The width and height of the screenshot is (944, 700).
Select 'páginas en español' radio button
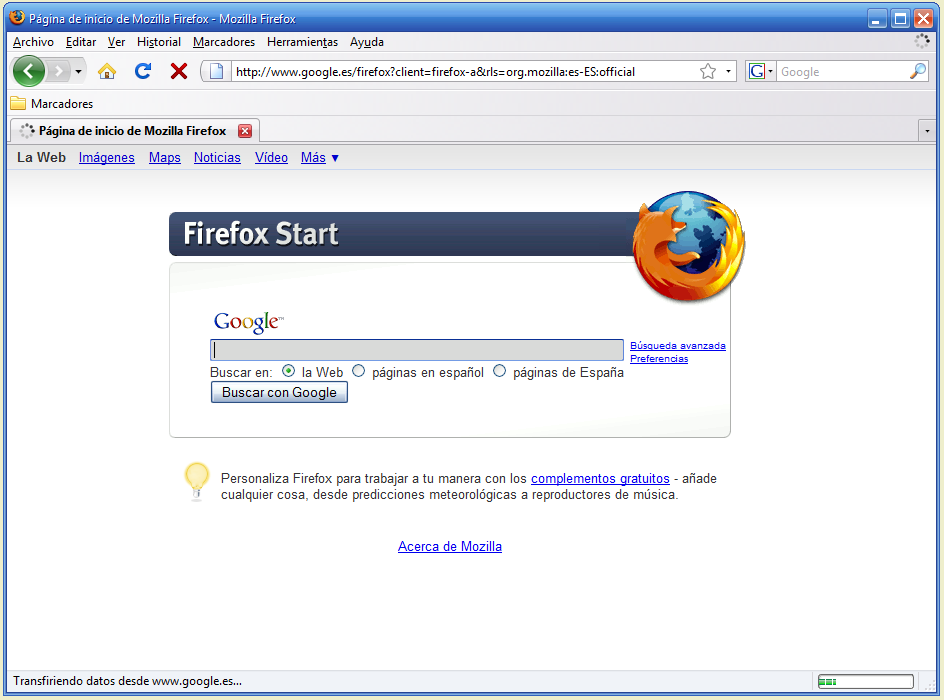(x=359, y=371)
